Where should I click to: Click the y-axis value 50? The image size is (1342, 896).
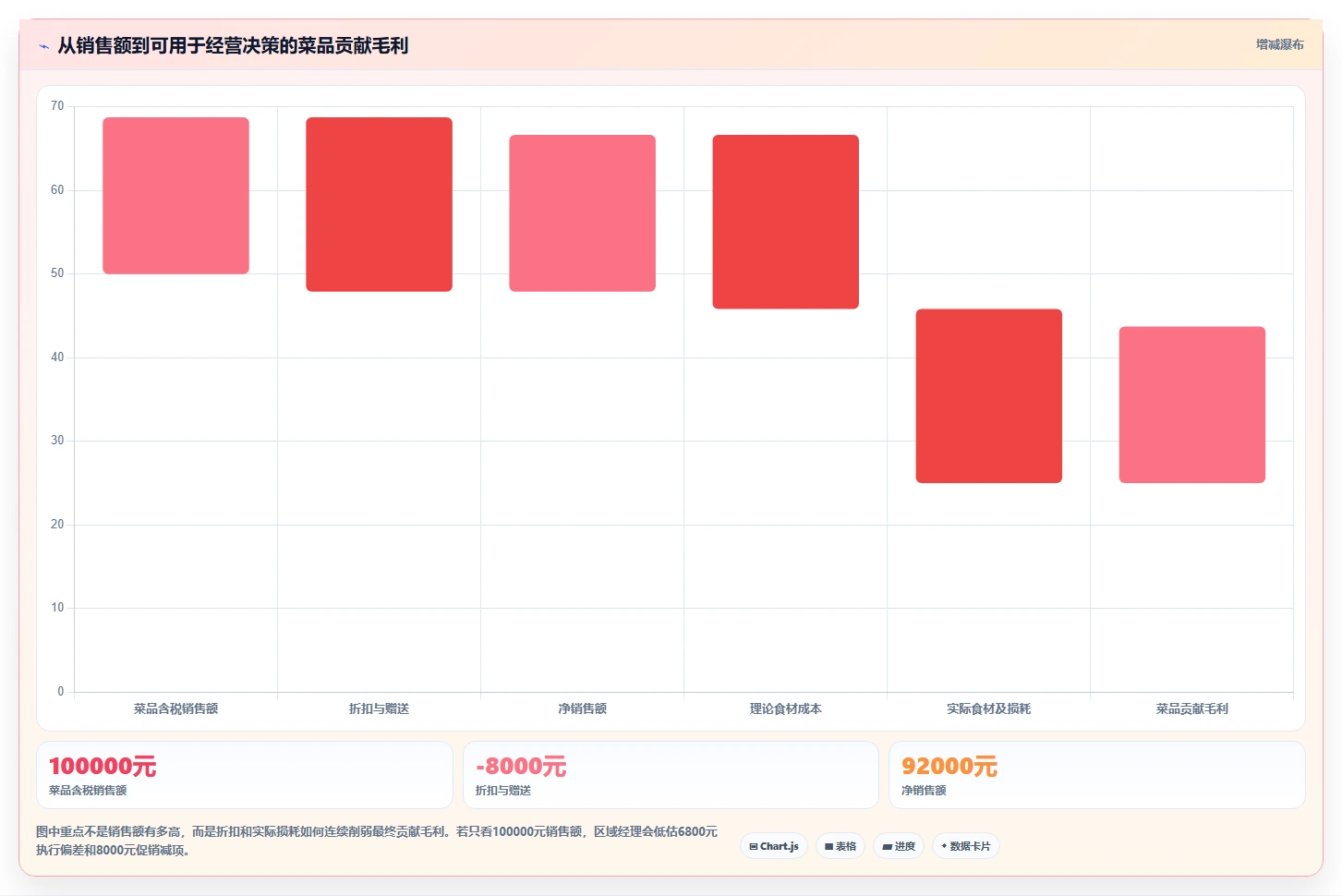[57, 273]
